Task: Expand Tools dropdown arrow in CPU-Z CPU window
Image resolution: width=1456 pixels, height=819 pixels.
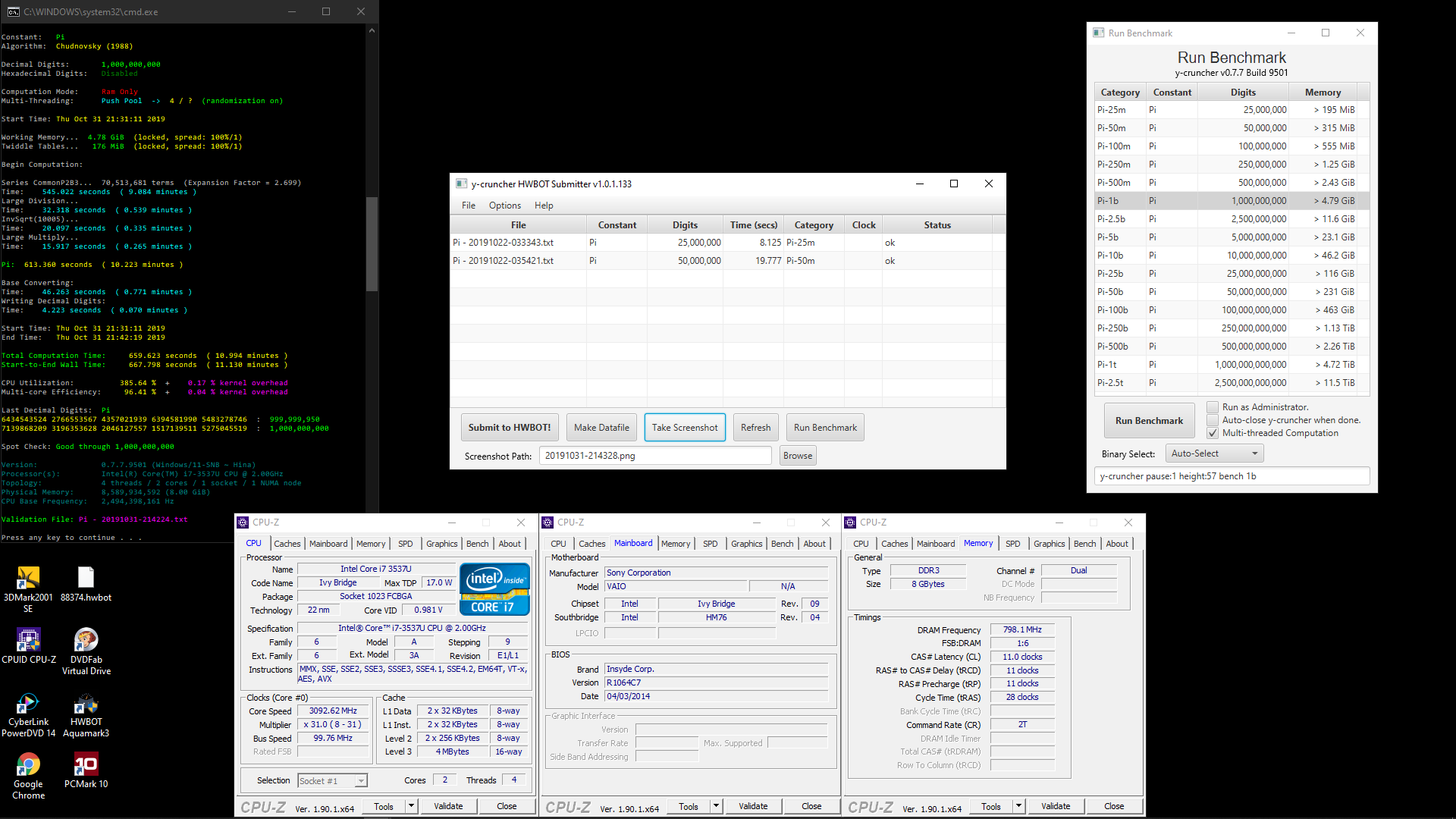Action: click(412, 806)
